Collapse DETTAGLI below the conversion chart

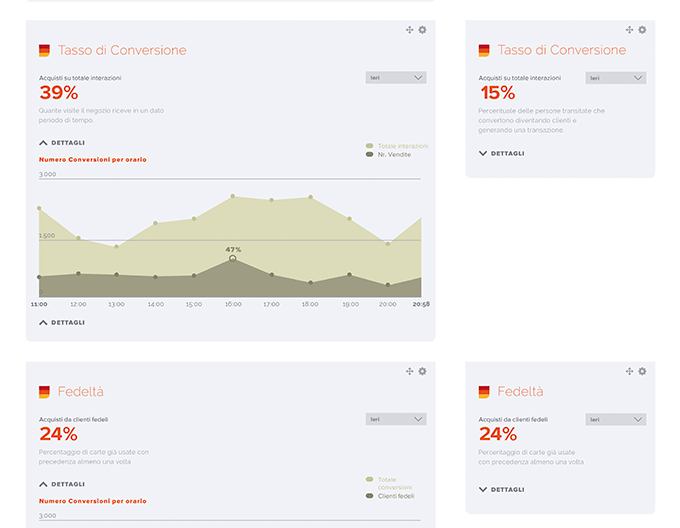61,323
